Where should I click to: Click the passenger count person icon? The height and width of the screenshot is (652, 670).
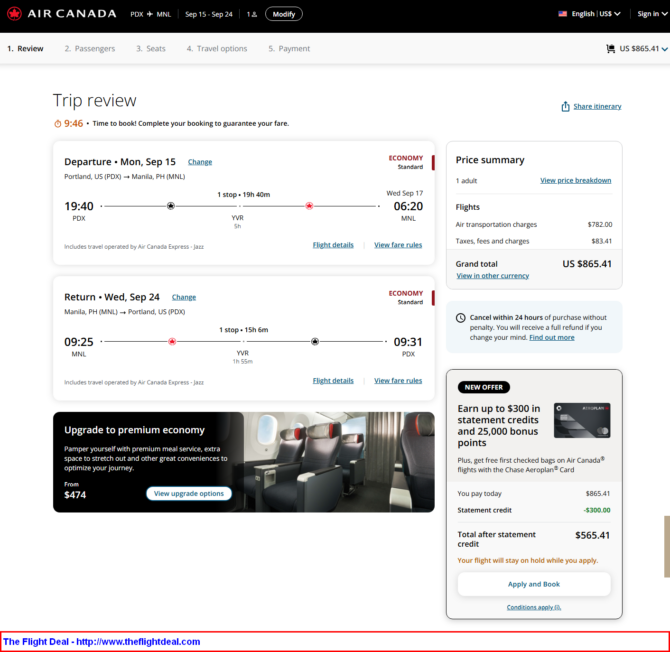pyautogui.click(x=254, y=15)
